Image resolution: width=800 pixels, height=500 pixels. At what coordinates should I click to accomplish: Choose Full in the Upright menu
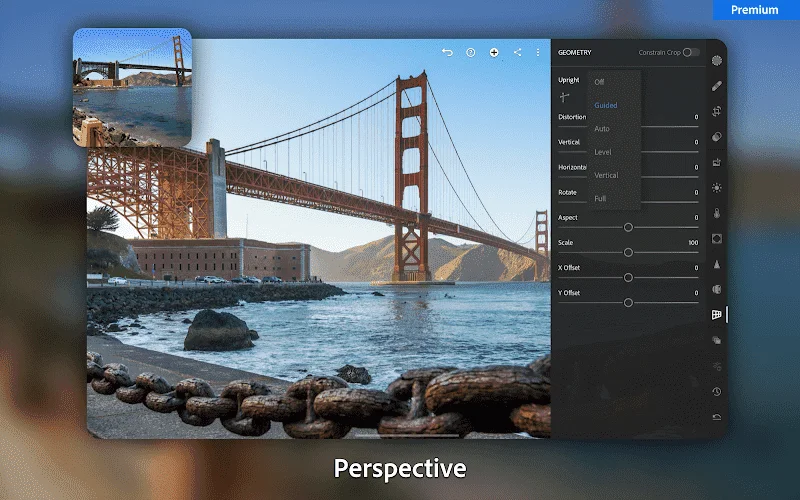(600, 198)
